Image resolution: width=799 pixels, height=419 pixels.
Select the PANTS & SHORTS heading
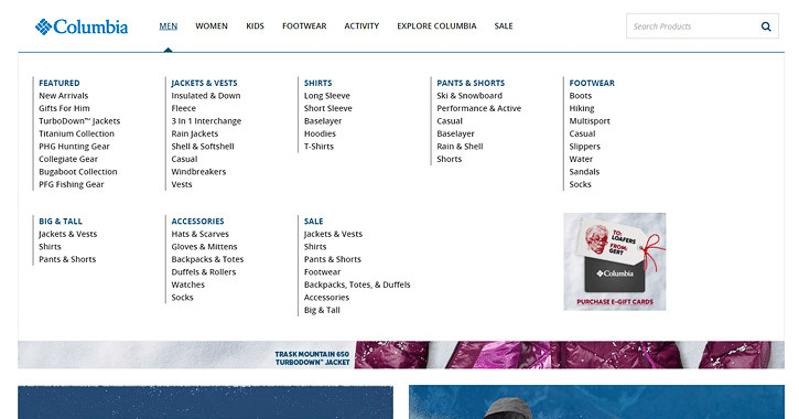[471, 83]
